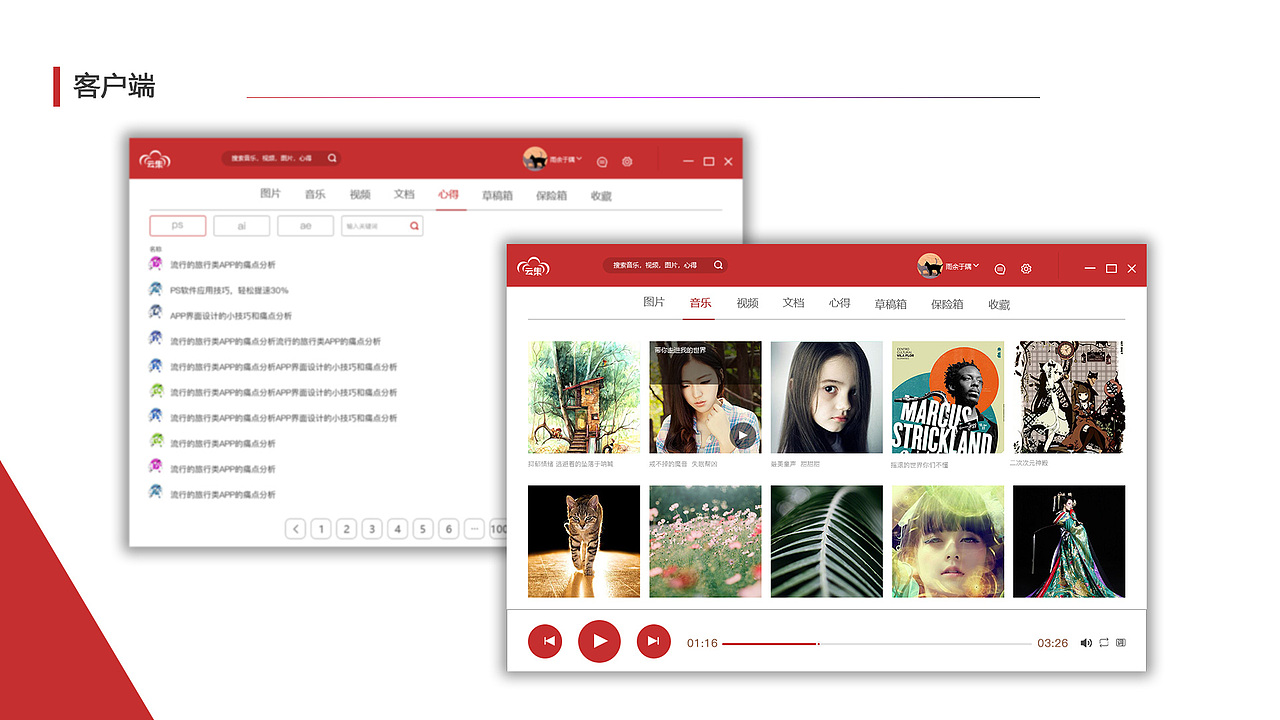Minimize the back 心得 window
The width and height of the screenshot is (1280, 720).
coord(689,161)
